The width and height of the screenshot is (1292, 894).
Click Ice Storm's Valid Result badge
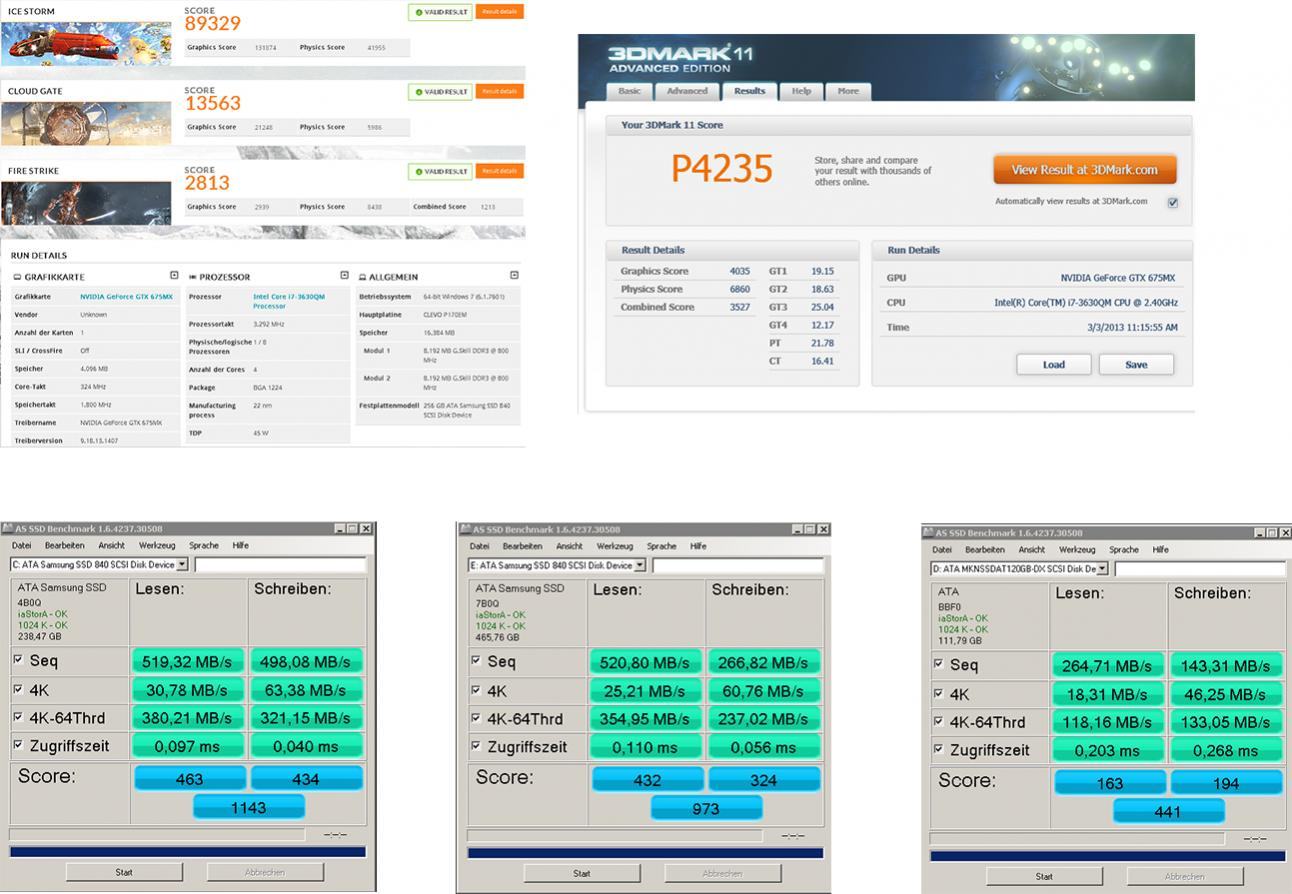440,12
